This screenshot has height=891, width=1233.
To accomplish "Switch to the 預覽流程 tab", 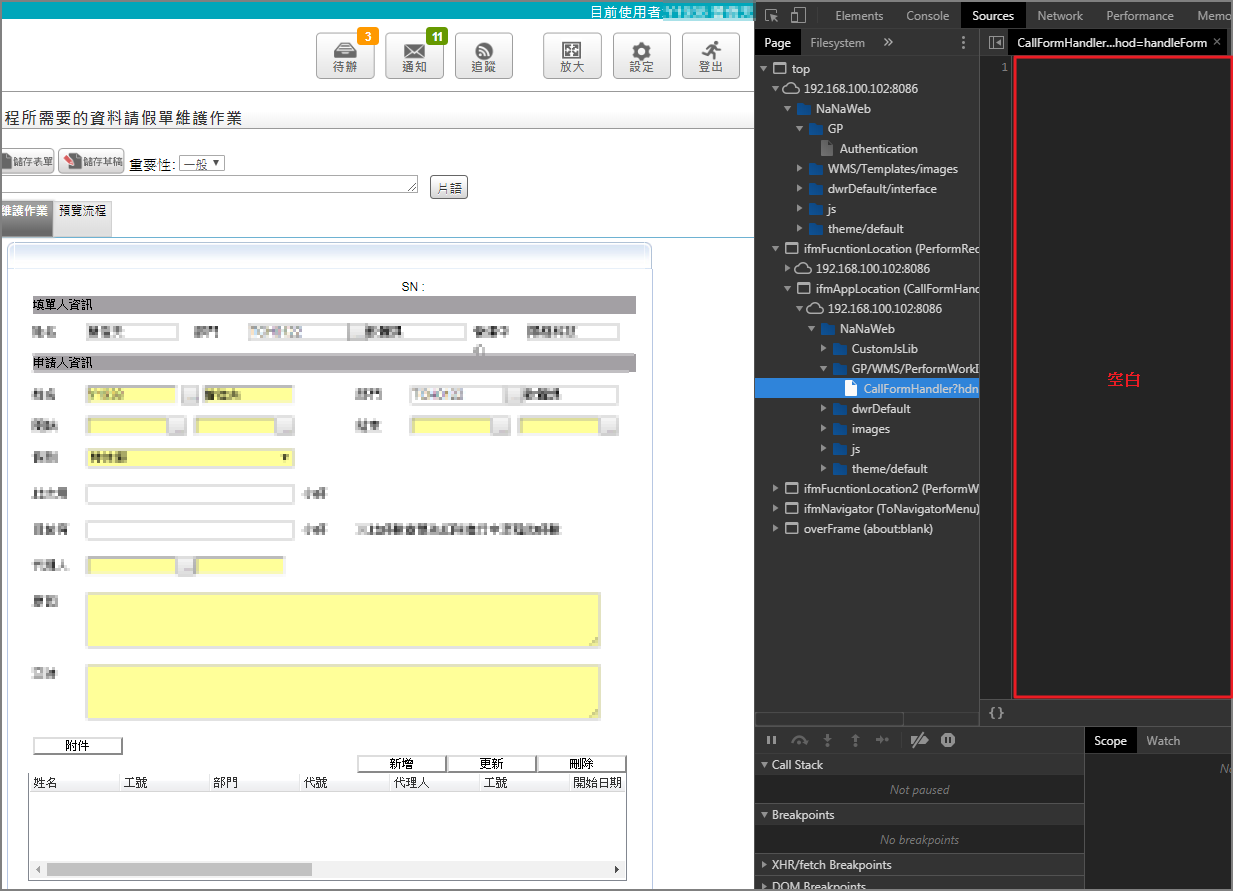I will coord(83,212).
